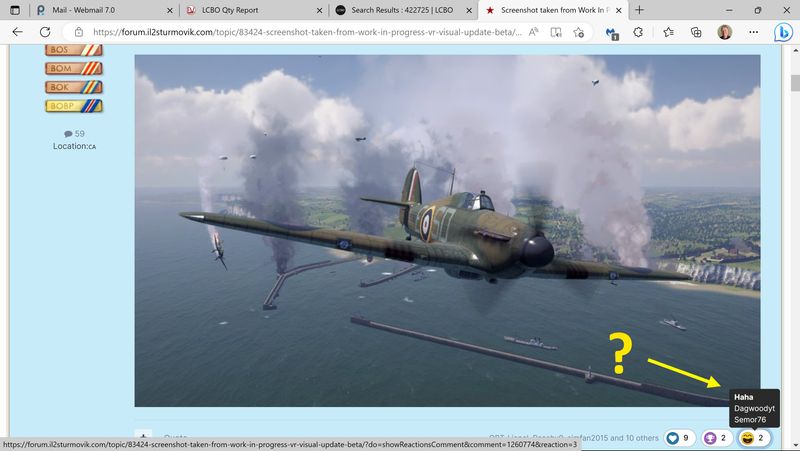Viewport: 800px width, 451px height.
Task: Close the Mail - Webmail 7.0 tab
Action: pos(170,10)
